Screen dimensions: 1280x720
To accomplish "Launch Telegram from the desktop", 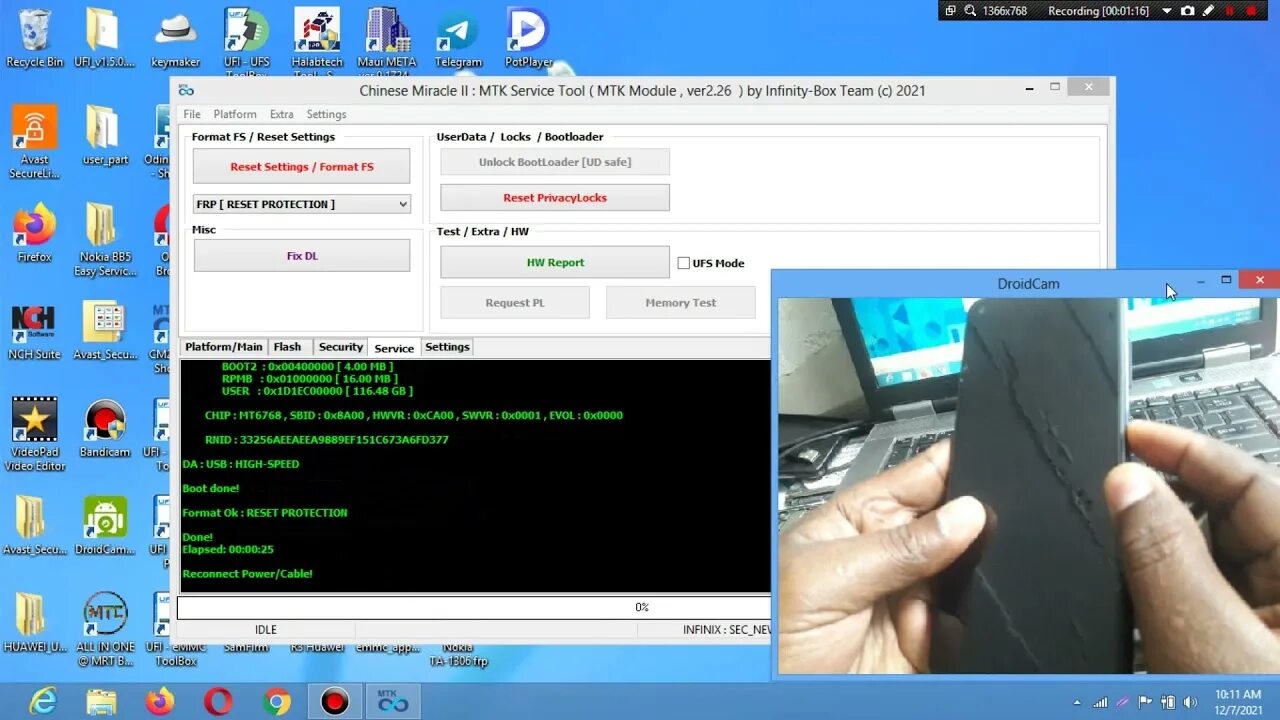I will (458, 38).
